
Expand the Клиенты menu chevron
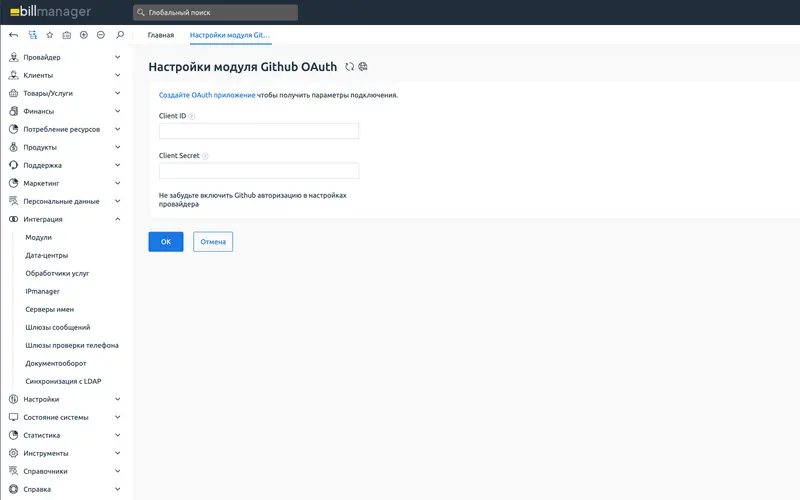[117, 75]
